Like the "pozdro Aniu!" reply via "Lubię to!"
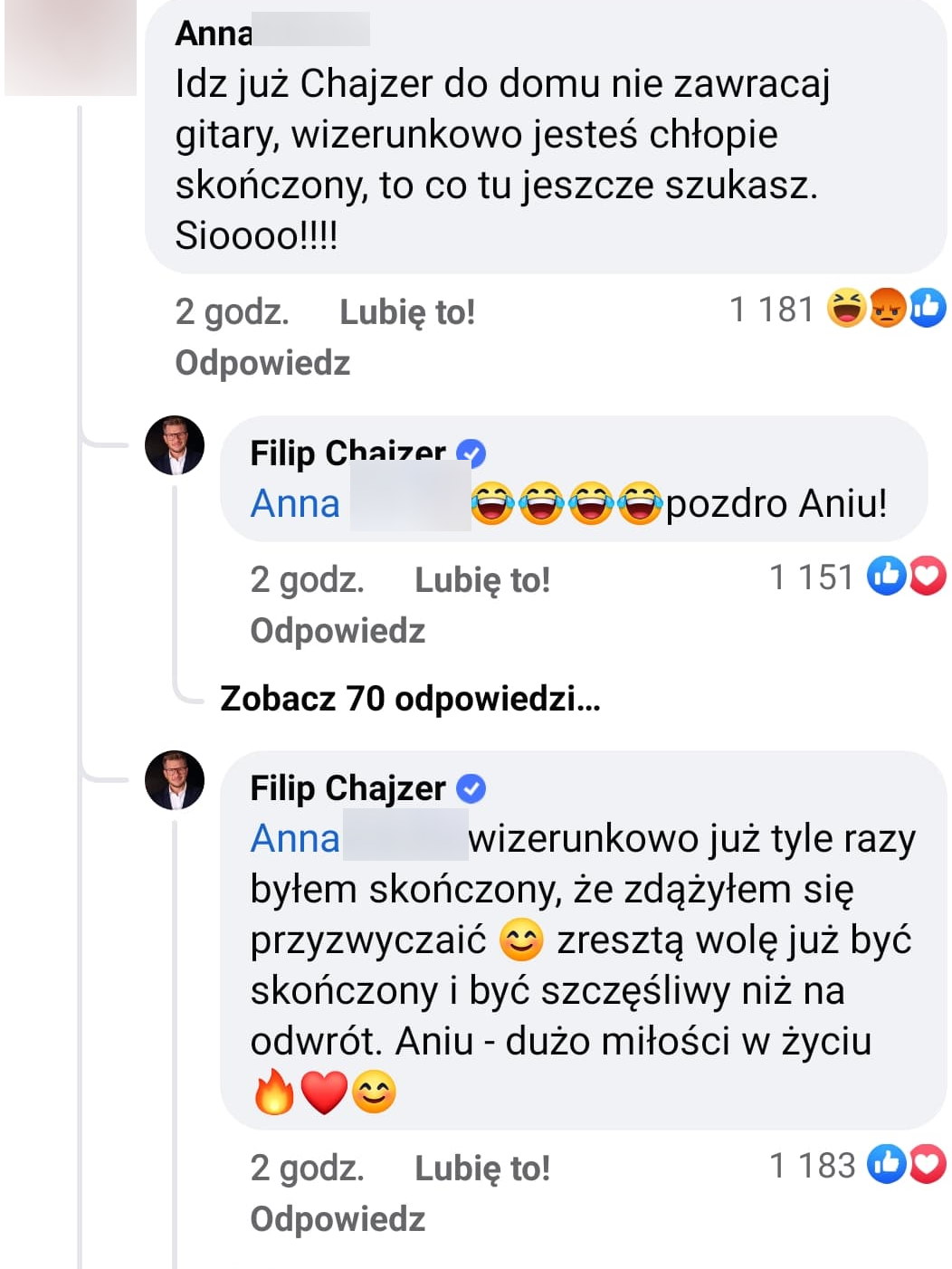 pos(481,580)
